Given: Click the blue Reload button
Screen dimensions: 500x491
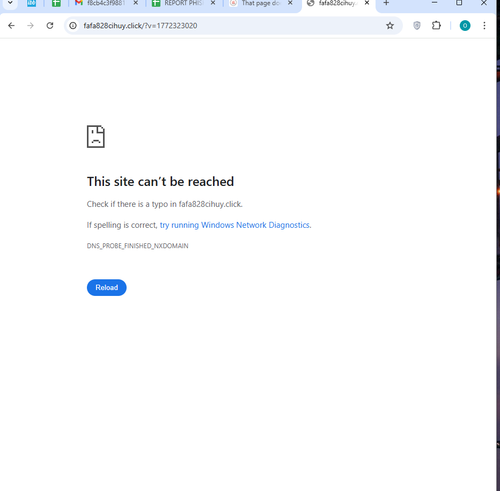Looking at the screenshot, I should [x=107, y=287].
